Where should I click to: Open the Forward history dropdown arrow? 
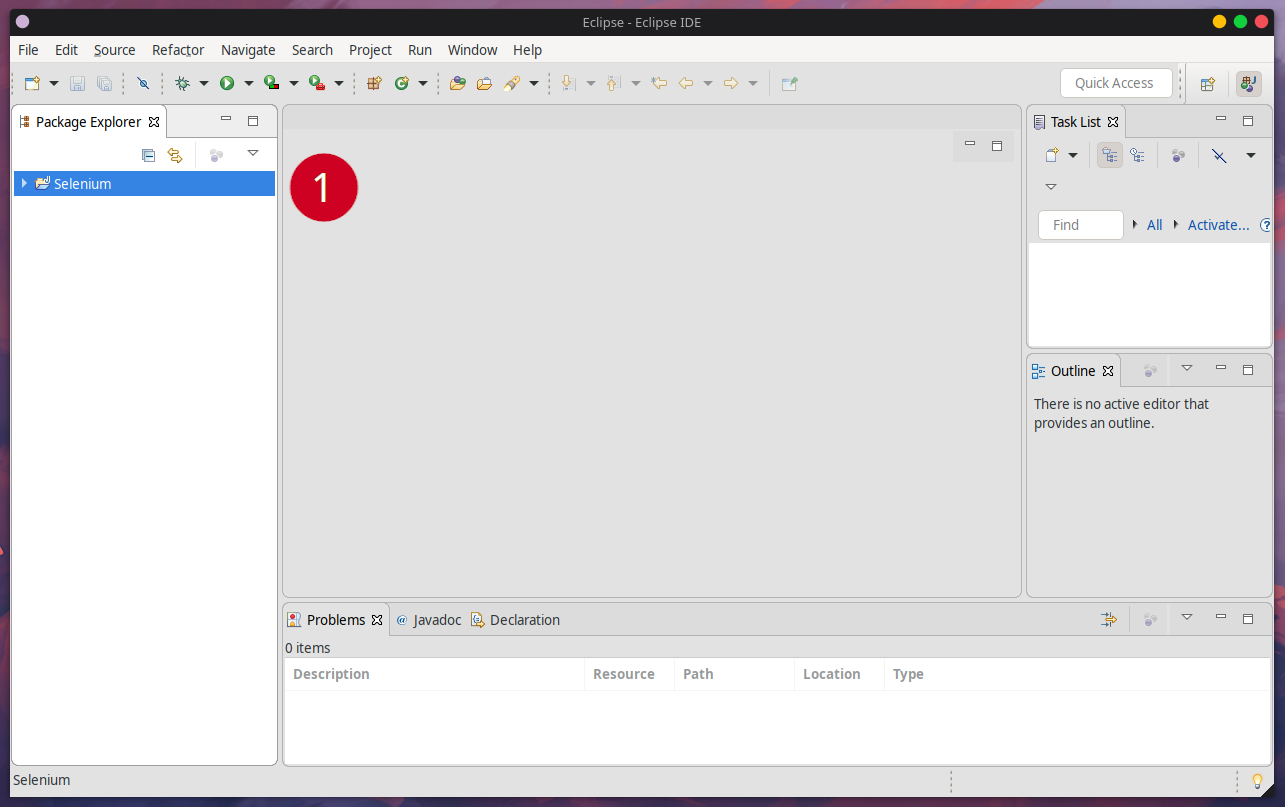point(753,84)
